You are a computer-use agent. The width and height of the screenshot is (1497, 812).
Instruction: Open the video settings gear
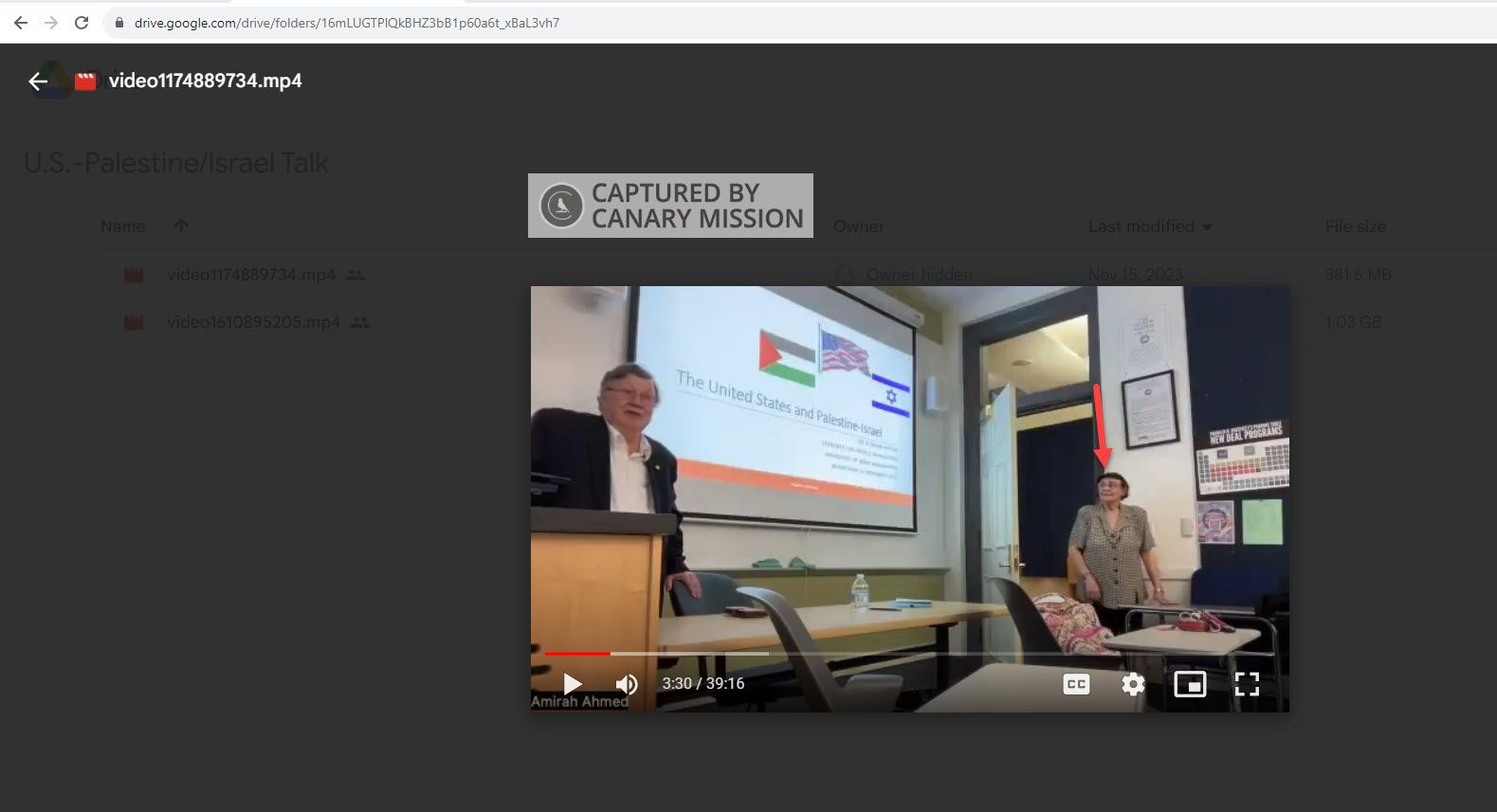click(x=1133, y=684)
